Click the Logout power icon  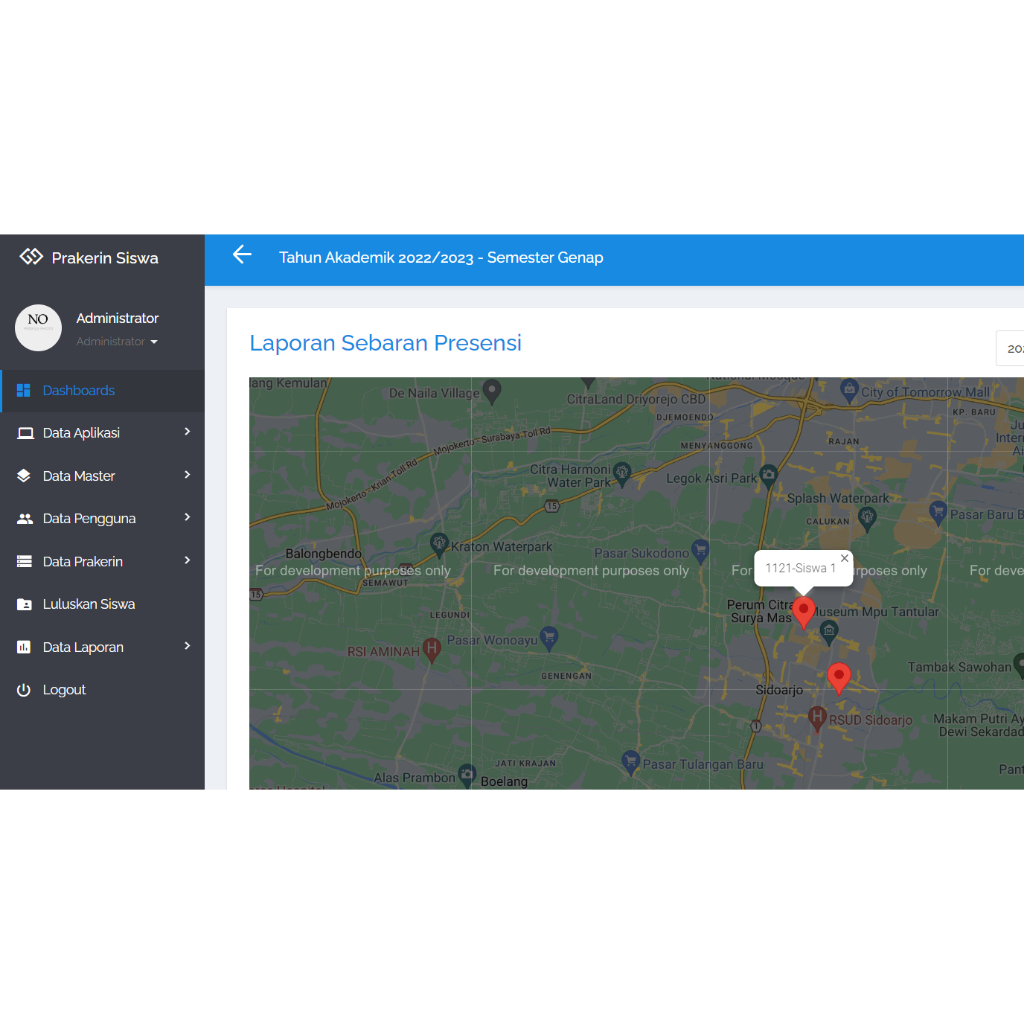coord(24,690)
